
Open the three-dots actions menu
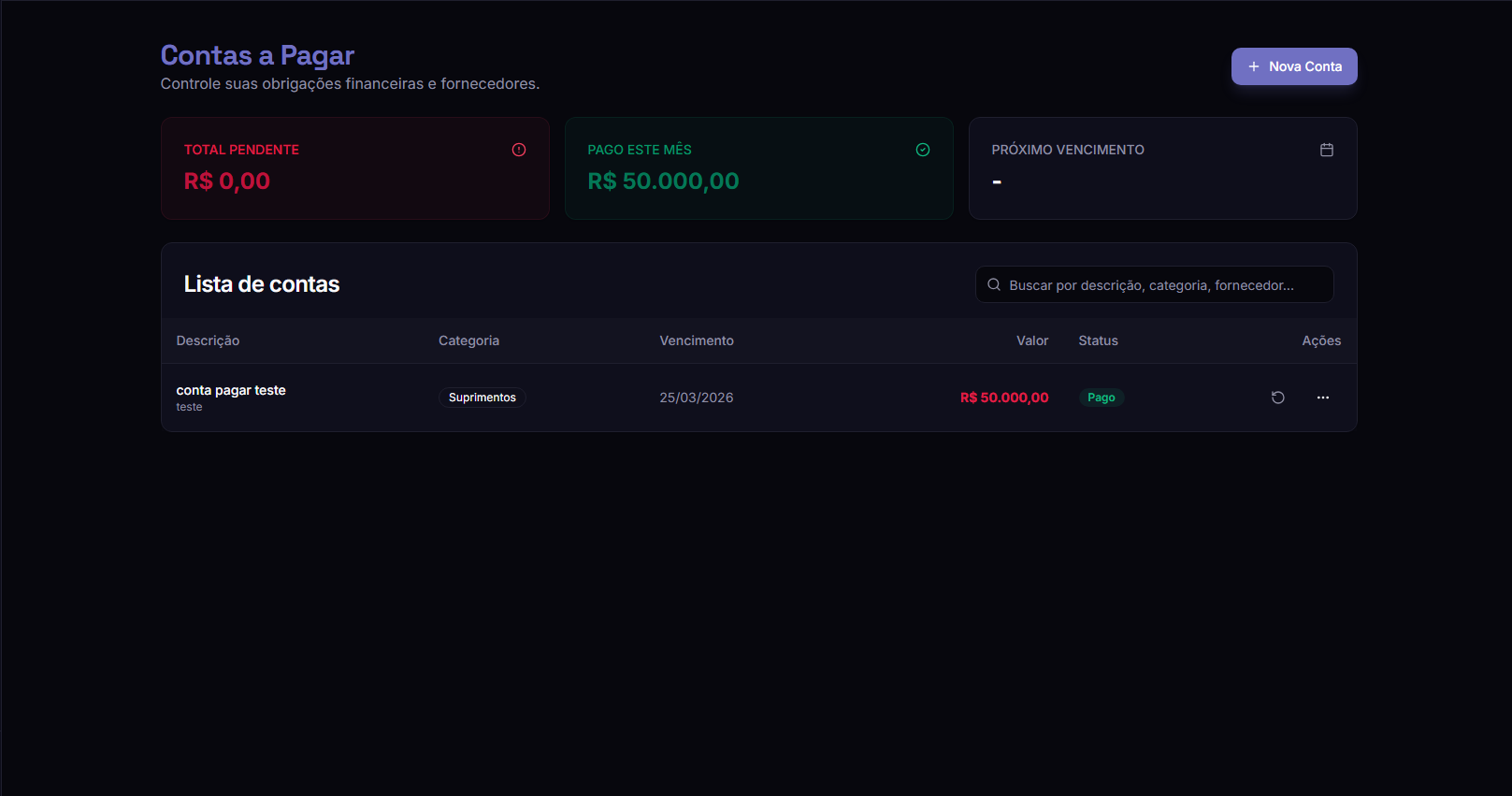[x=1322, y=398]
